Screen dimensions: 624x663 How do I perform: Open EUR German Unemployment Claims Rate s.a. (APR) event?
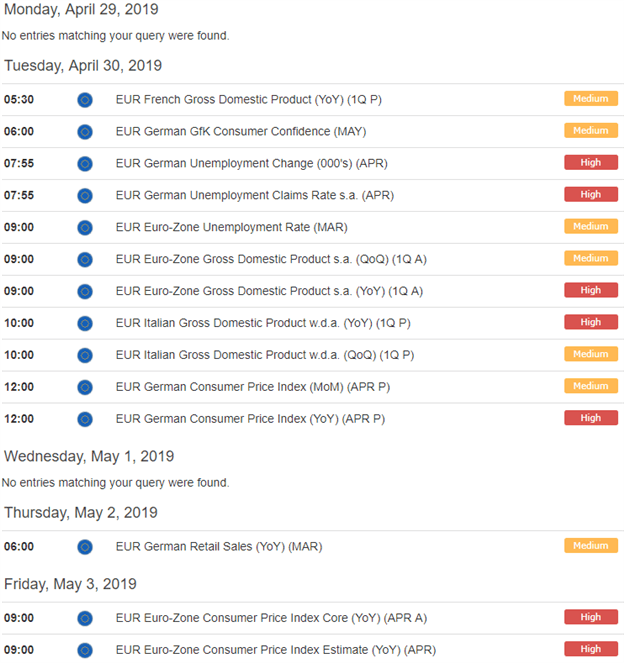(x=255, y=195)
